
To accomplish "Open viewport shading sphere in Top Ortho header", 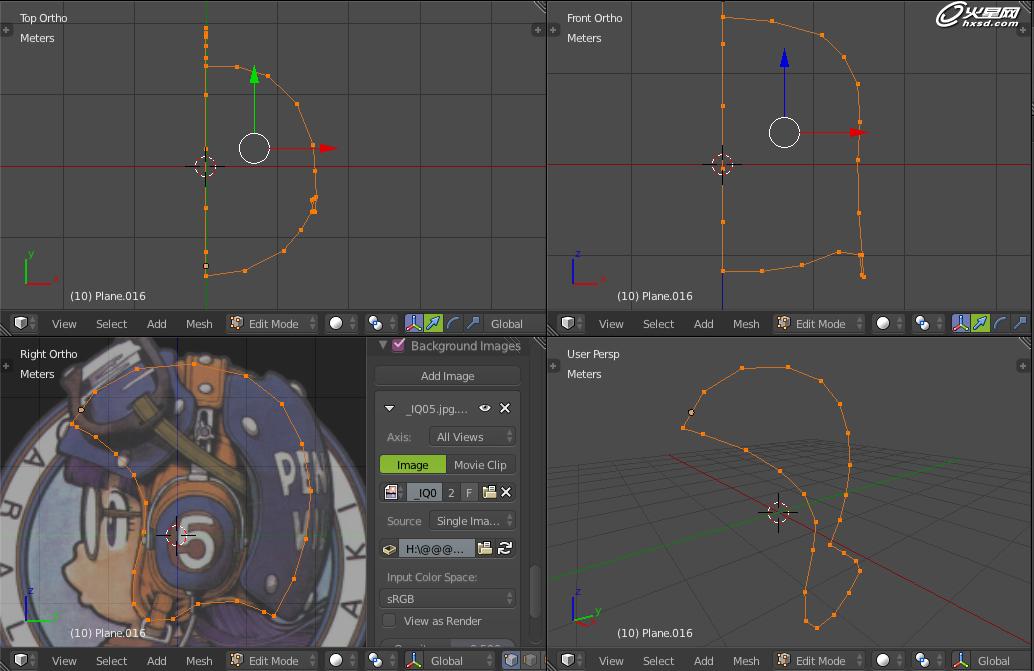I will click(340, 323).
